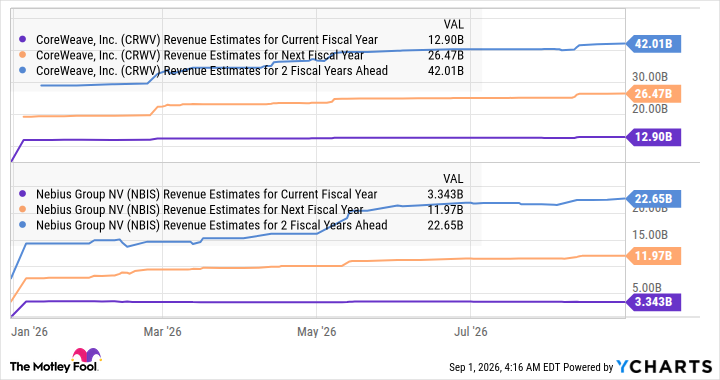Select 'CoreWeave, Inc. (CRWV) Revenue Estimates for 2 Fiscal Years Ahead'
This screenshot has width=720, height=380.
[x=212, y=71]
